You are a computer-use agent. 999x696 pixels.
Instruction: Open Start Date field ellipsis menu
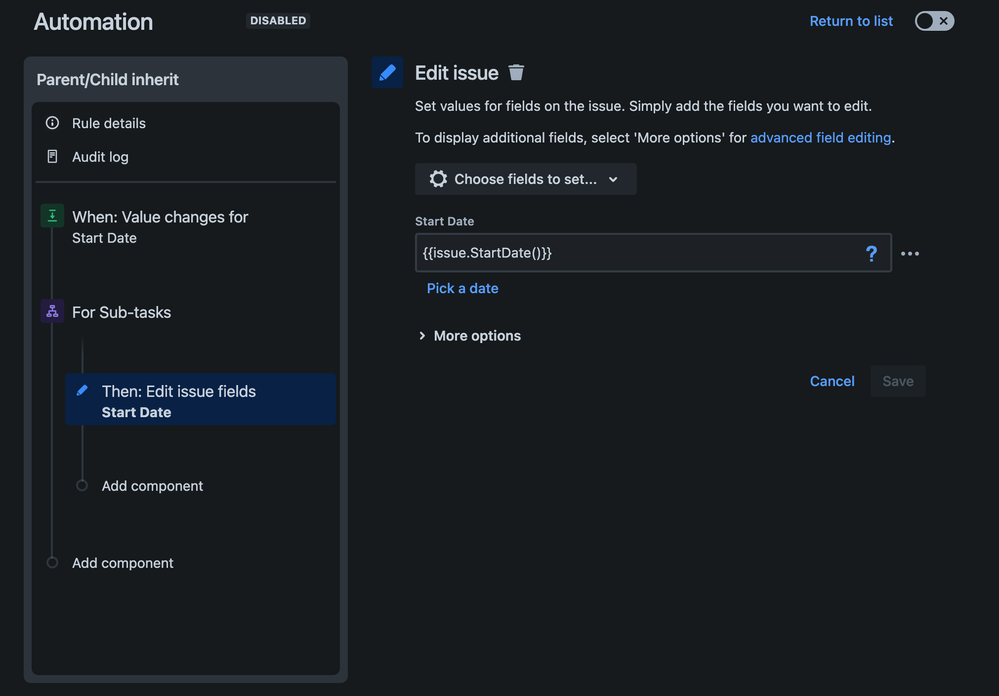click(910, 254)
